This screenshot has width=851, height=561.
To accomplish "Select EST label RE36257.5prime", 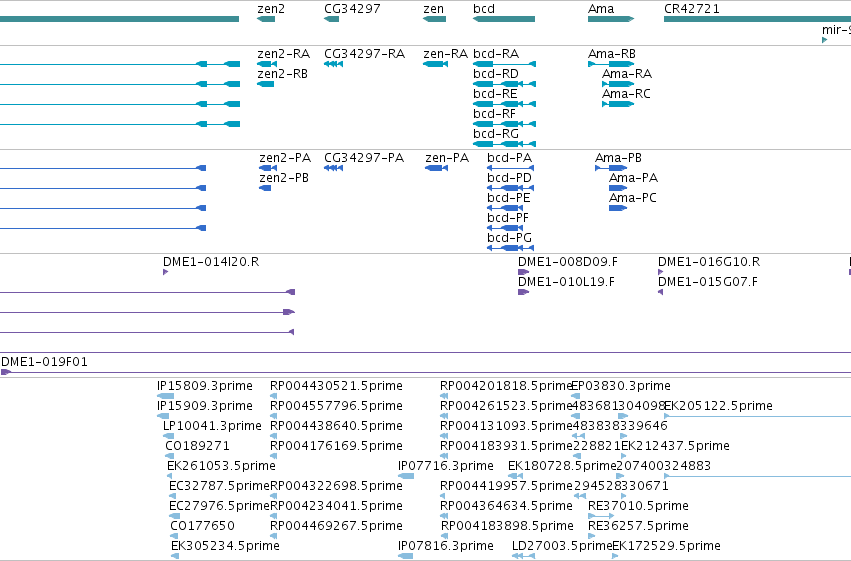I will pos(638,526).
